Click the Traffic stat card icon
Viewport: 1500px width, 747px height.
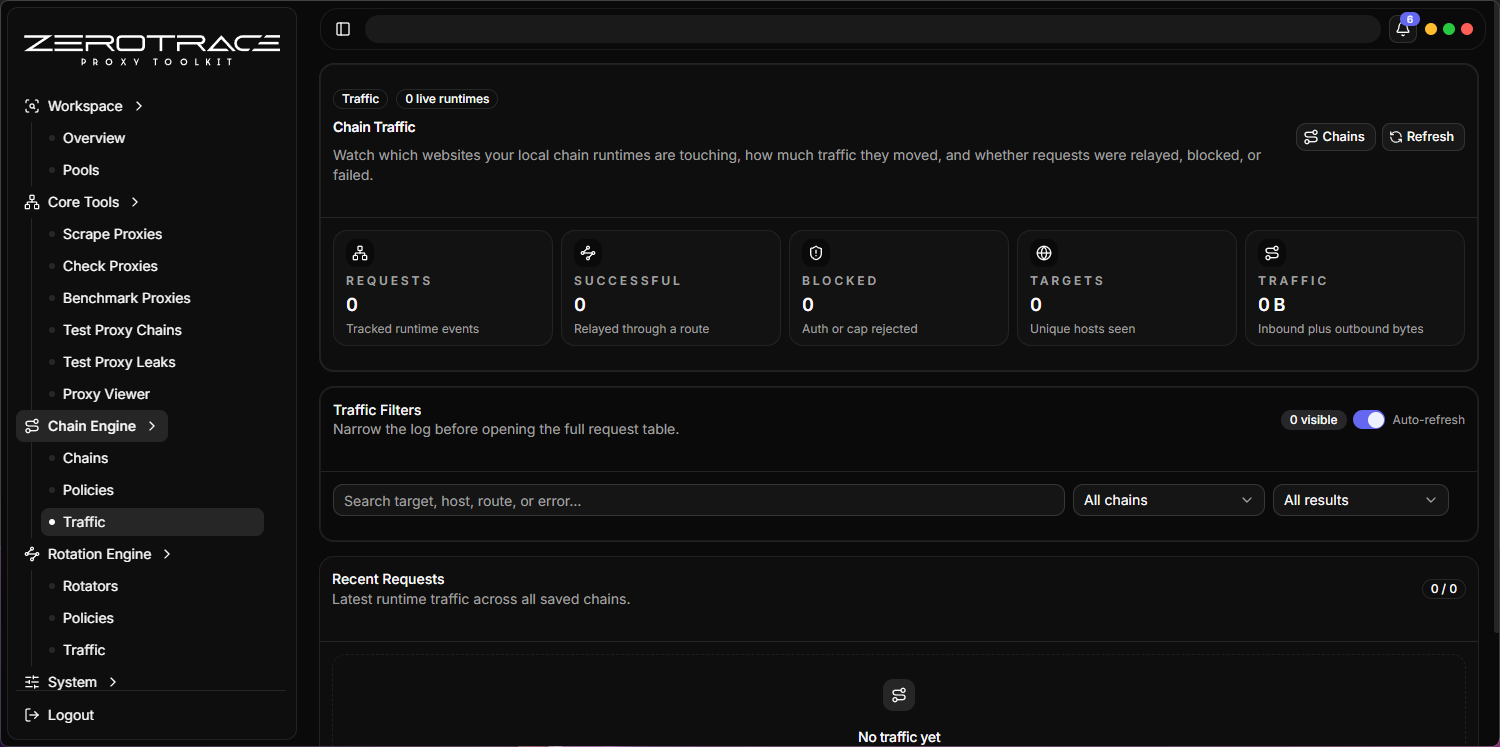[x=1272, y=253]
